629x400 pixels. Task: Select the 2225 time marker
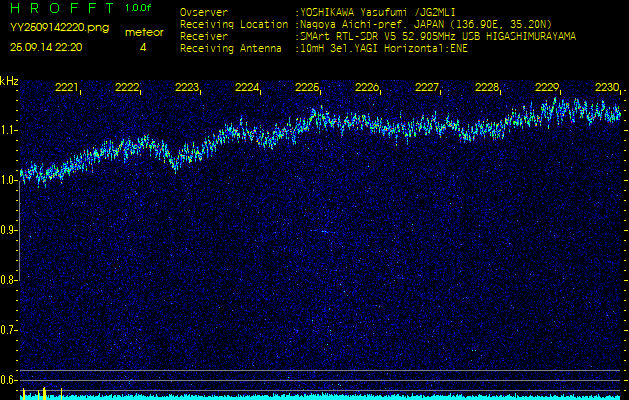click(307, 88)
